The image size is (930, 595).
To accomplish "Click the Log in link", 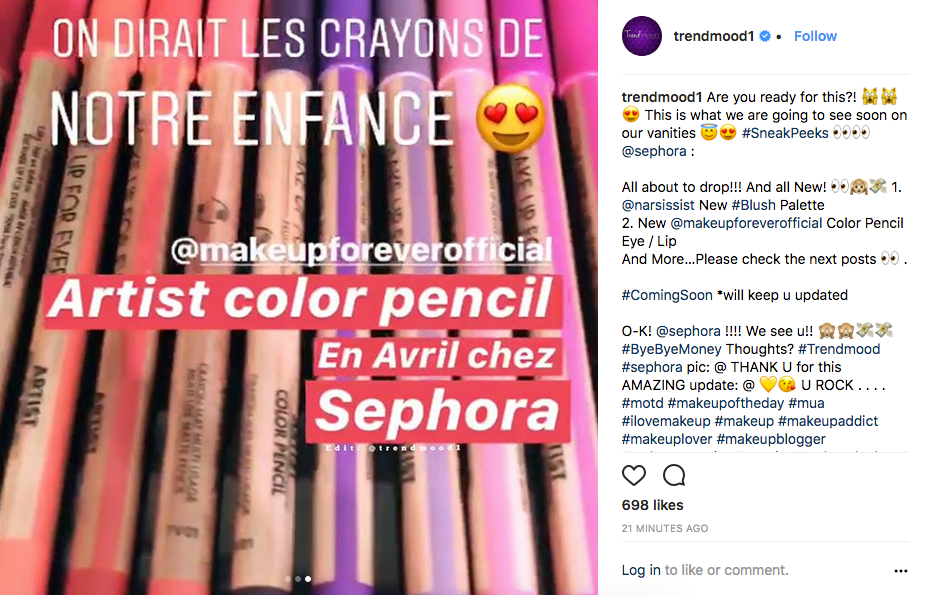I will click(641, 570).
